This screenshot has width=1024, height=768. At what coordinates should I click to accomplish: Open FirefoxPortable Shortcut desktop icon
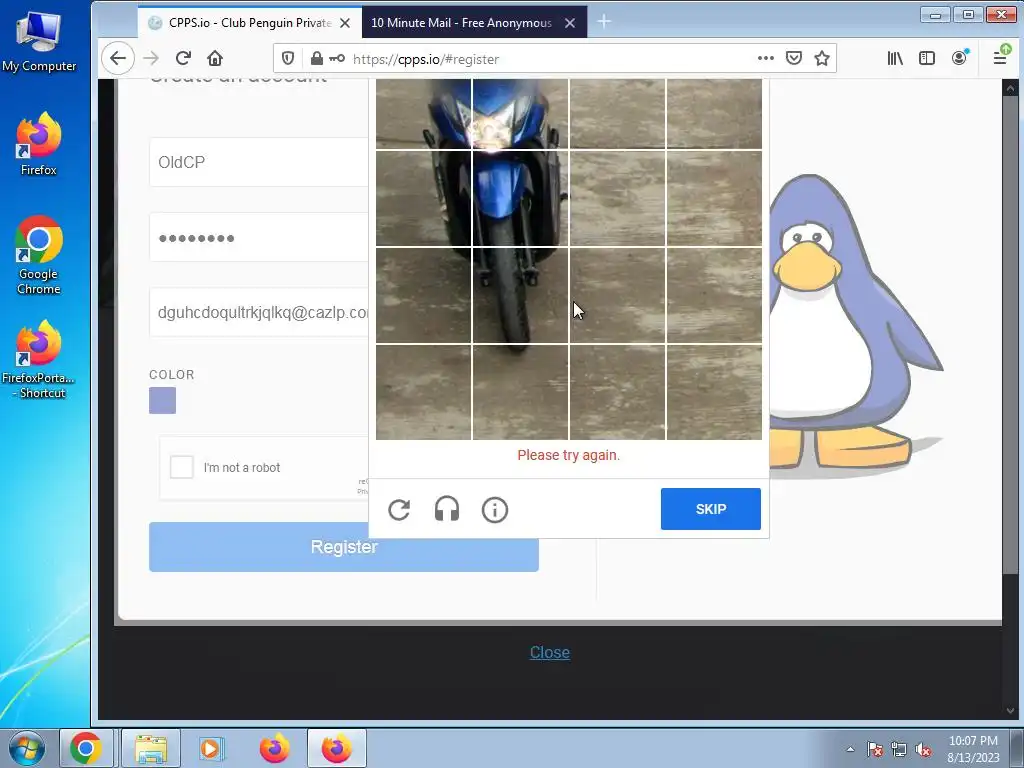point(39,360)
